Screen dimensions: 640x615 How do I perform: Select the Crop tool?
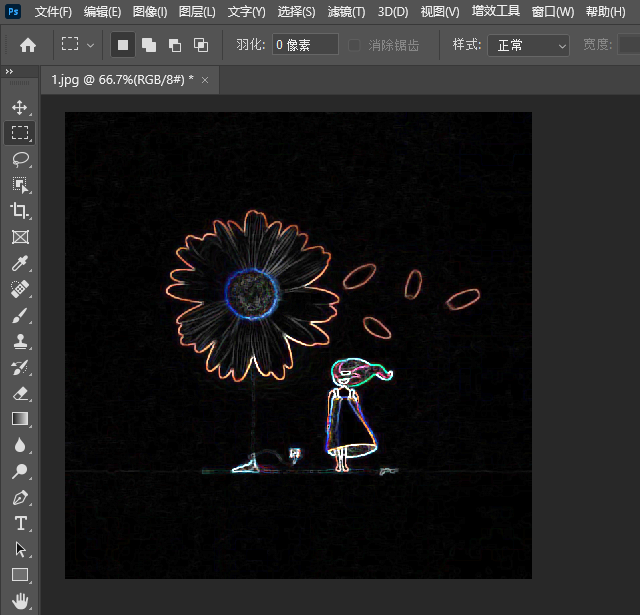point(20,211)
